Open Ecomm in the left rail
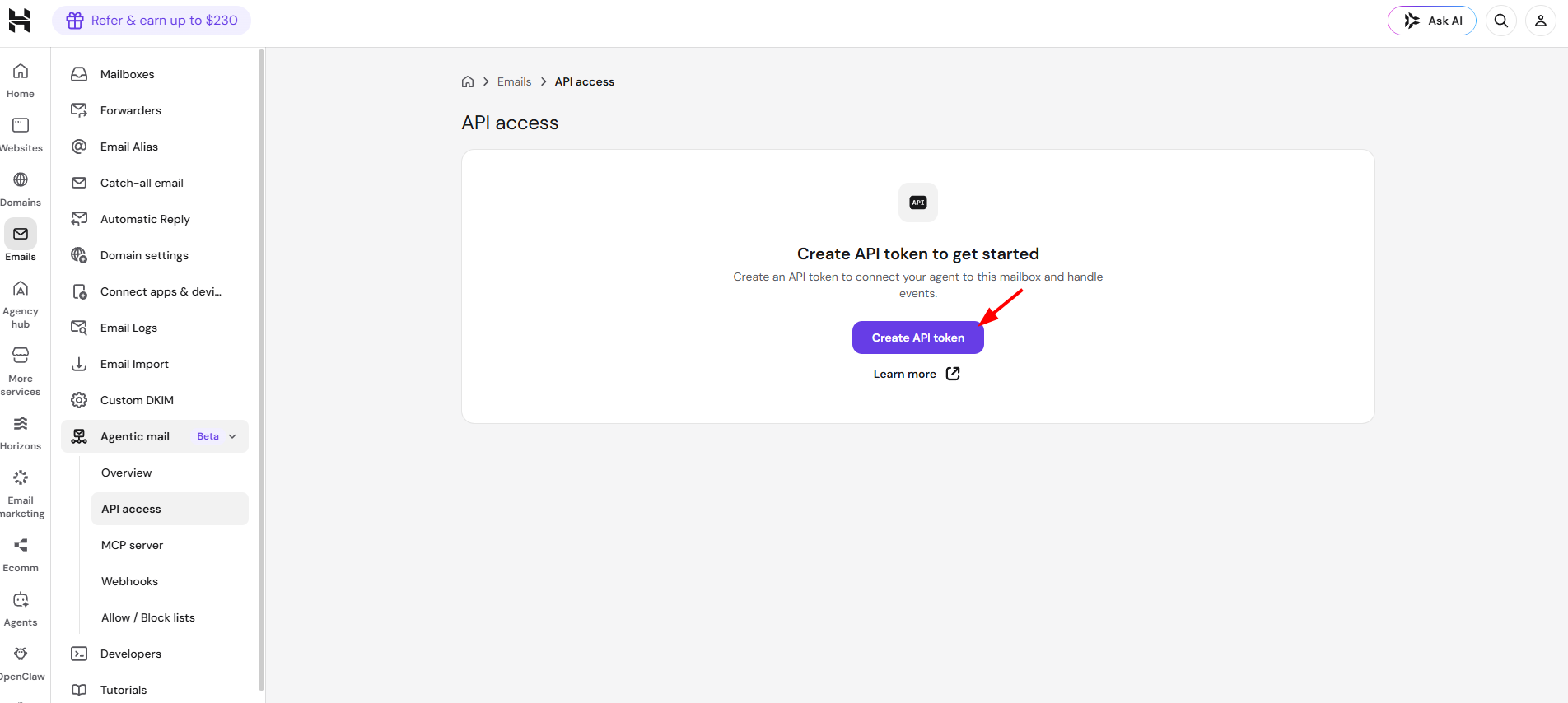The height and width of the screenshot is (703, 1568). [x=21, y=555]
